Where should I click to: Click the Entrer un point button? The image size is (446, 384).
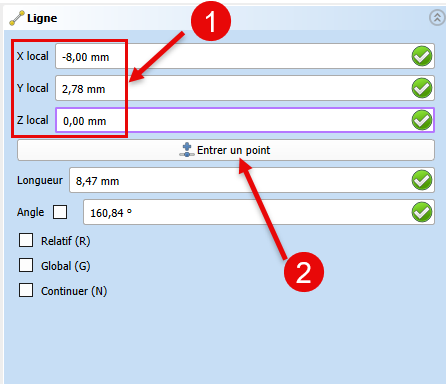(226, 150)
